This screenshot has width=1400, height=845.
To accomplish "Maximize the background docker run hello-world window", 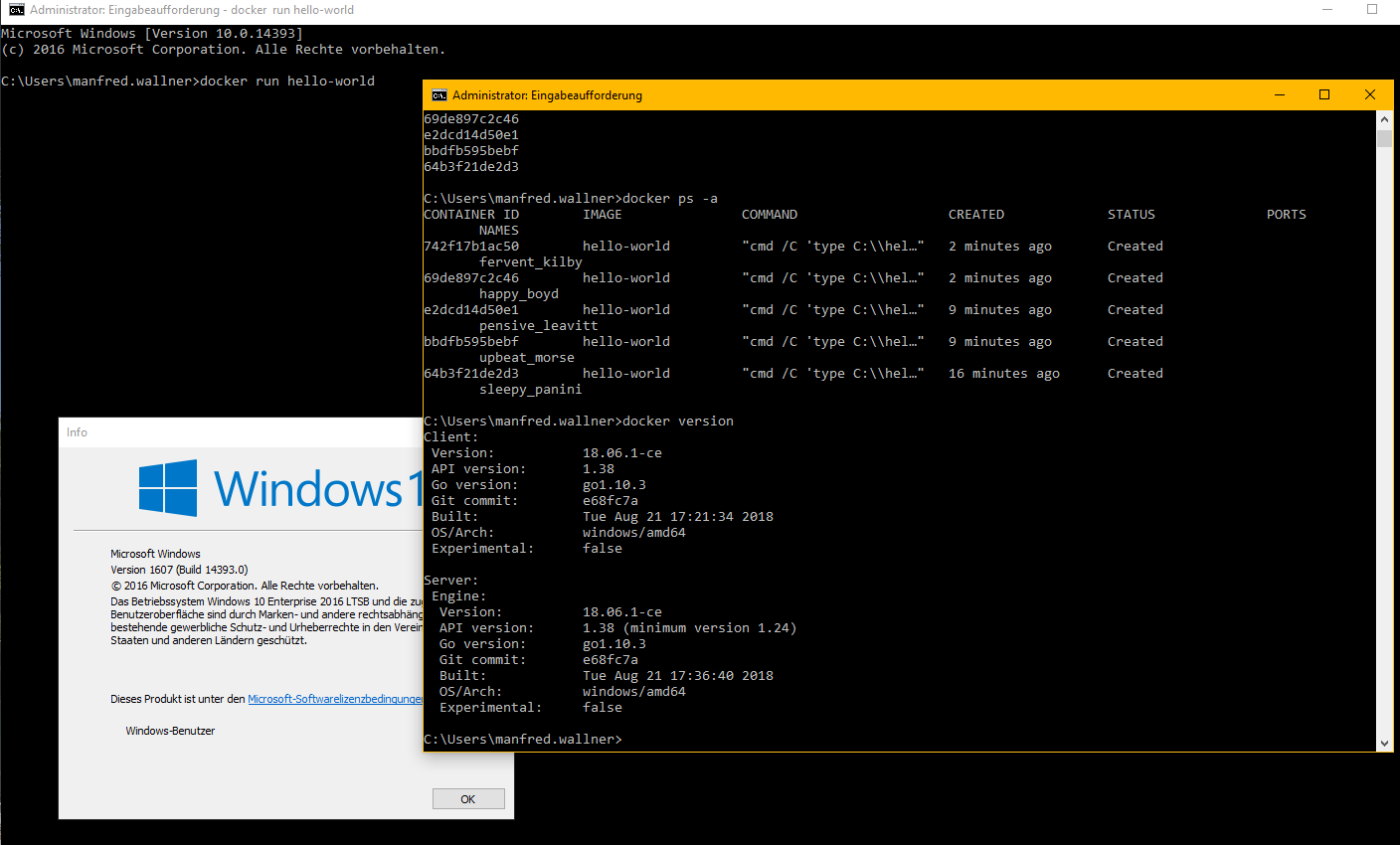I will [x=1372, y=10].
